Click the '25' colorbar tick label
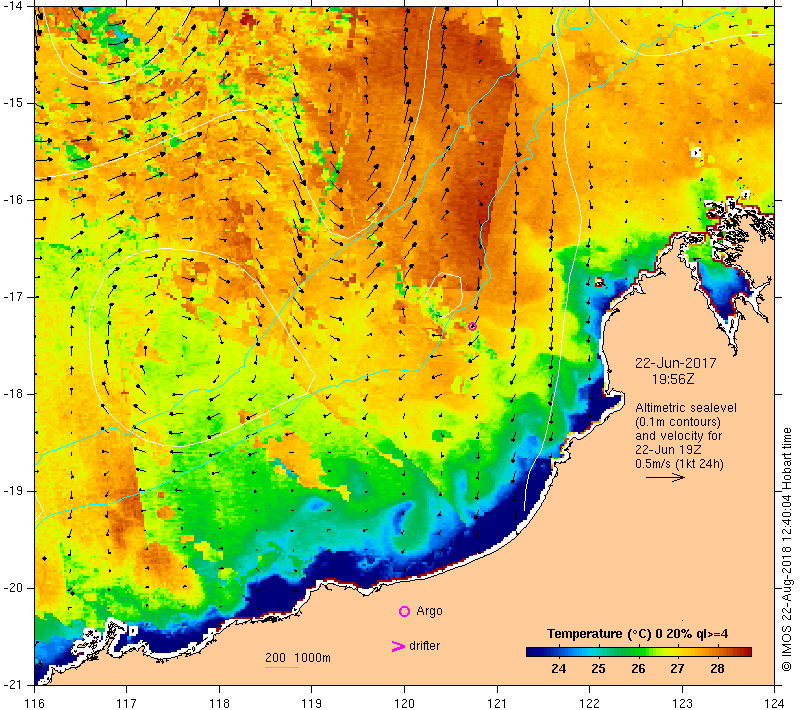The image size is (800, 710). click(598, 669)
